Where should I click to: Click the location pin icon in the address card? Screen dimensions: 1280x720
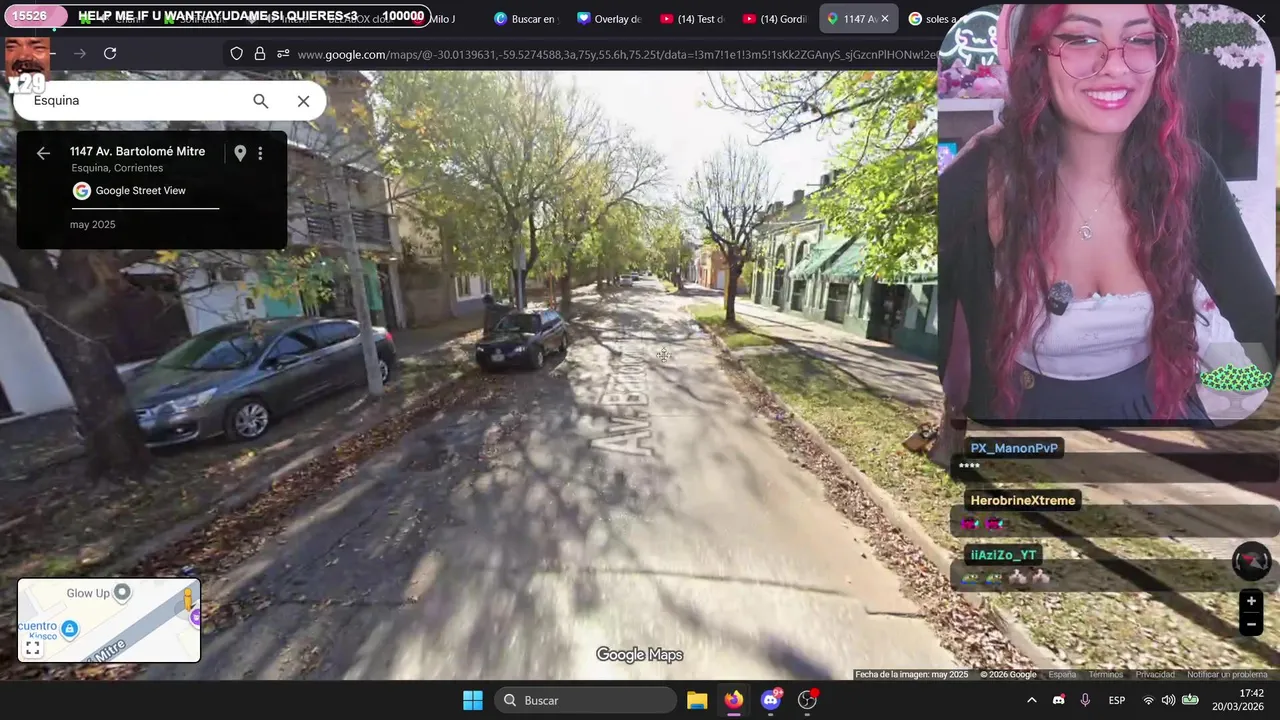coord(240,153)
